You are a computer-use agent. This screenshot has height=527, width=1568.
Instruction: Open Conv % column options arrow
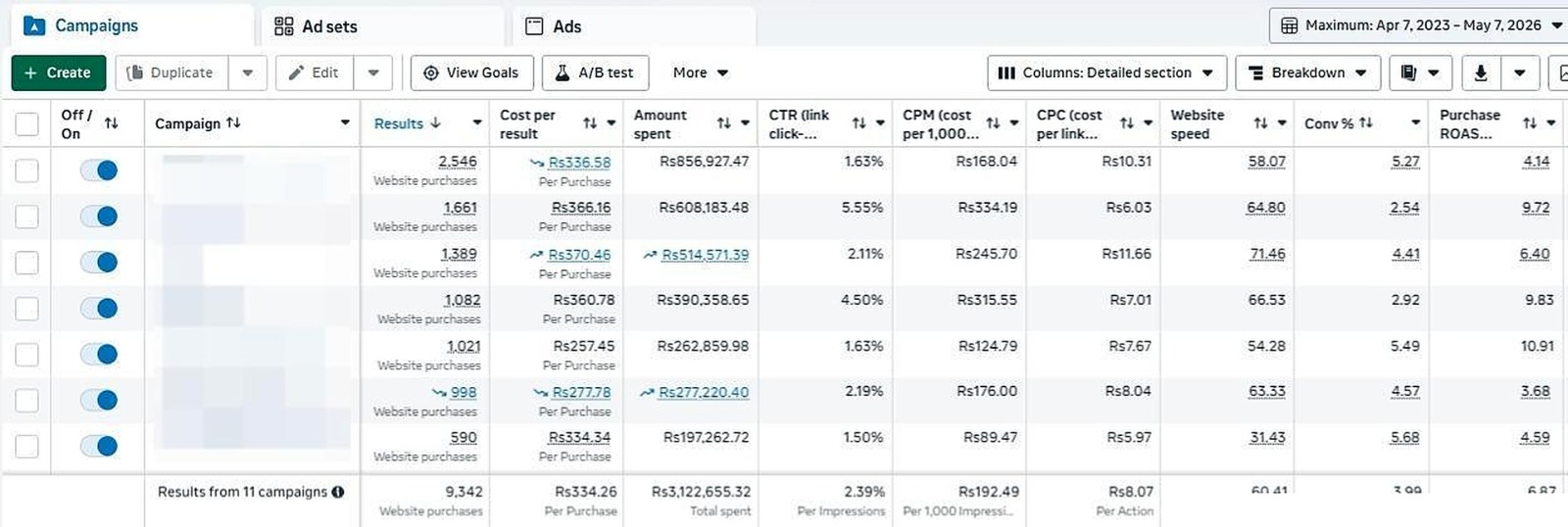click(x=1416, y=123)
